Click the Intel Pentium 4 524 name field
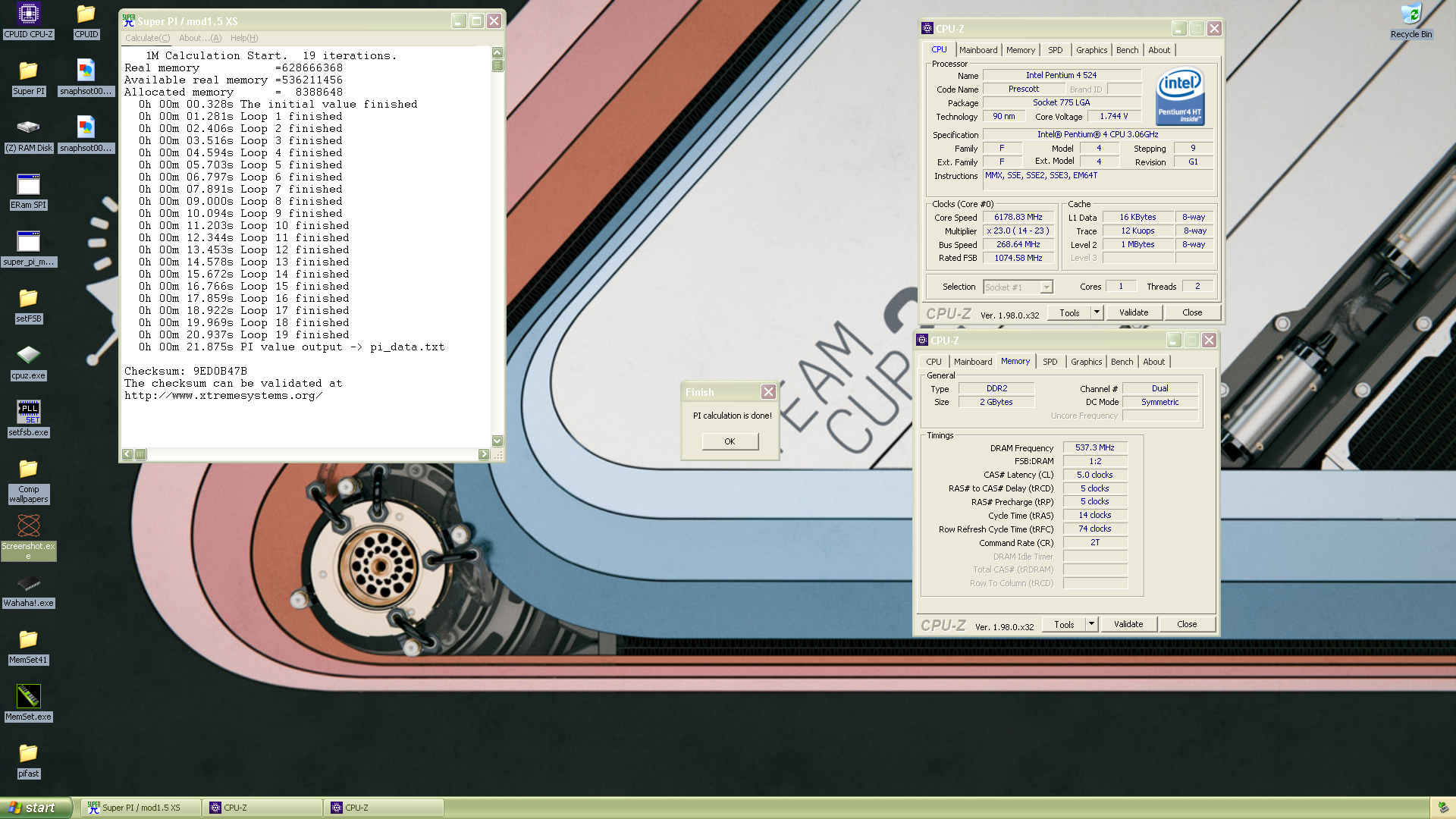Viewport: 1456px width, 819px height. [1062, 75]
